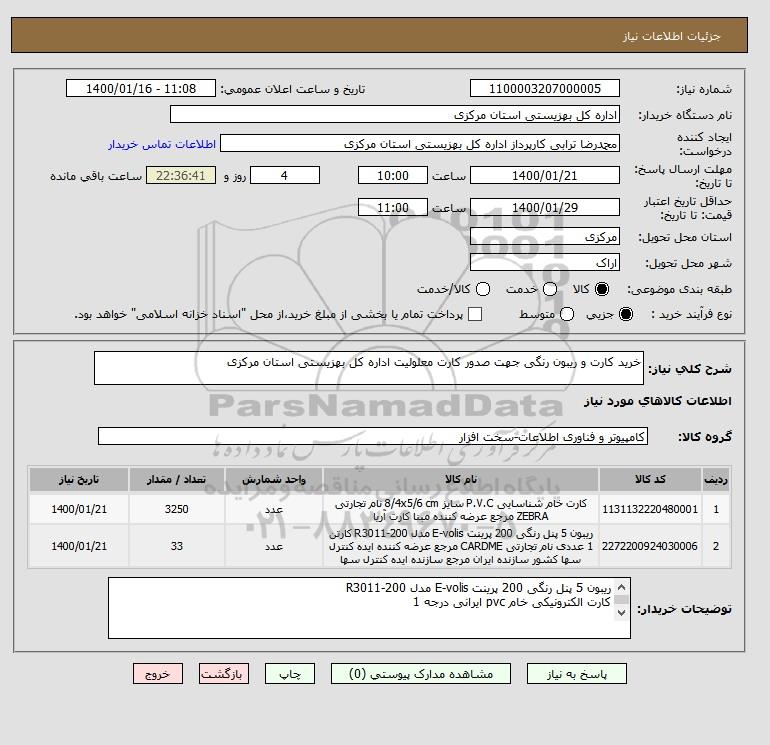This screenshot has width=770, height=745.
Task: Click the quantity cell 3250
Action: 177,509
